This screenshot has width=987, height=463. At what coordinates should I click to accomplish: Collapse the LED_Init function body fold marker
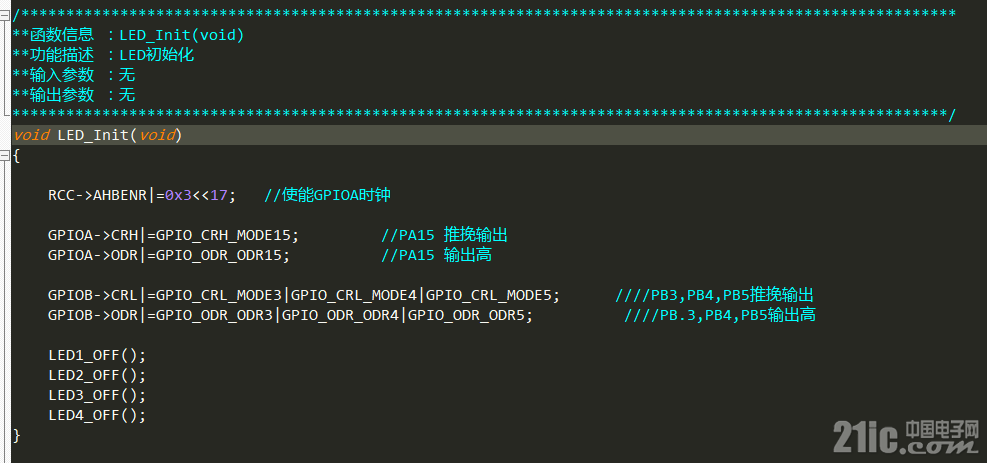5,155
